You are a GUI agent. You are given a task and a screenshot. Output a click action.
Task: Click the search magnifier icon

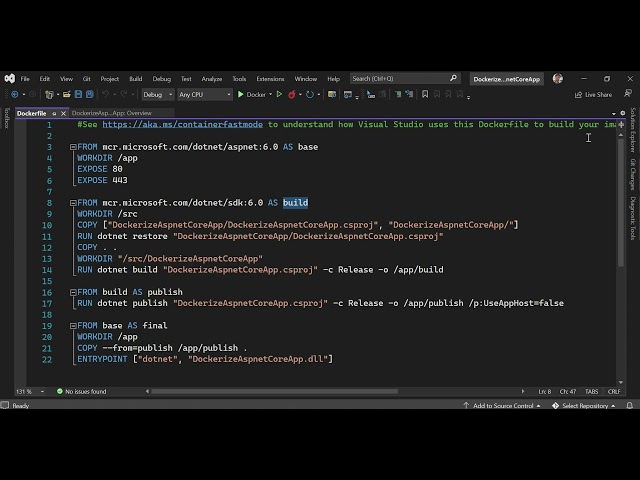click(453, 78)
